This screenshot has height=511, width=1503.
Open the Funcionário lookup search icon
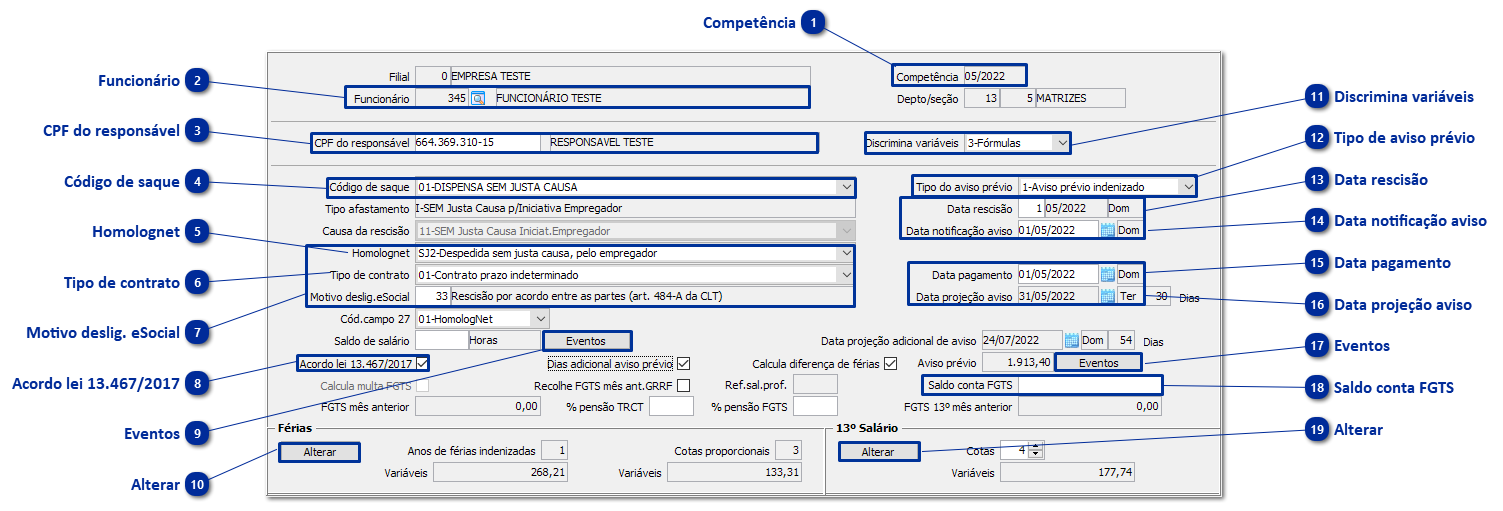point(478,98)
